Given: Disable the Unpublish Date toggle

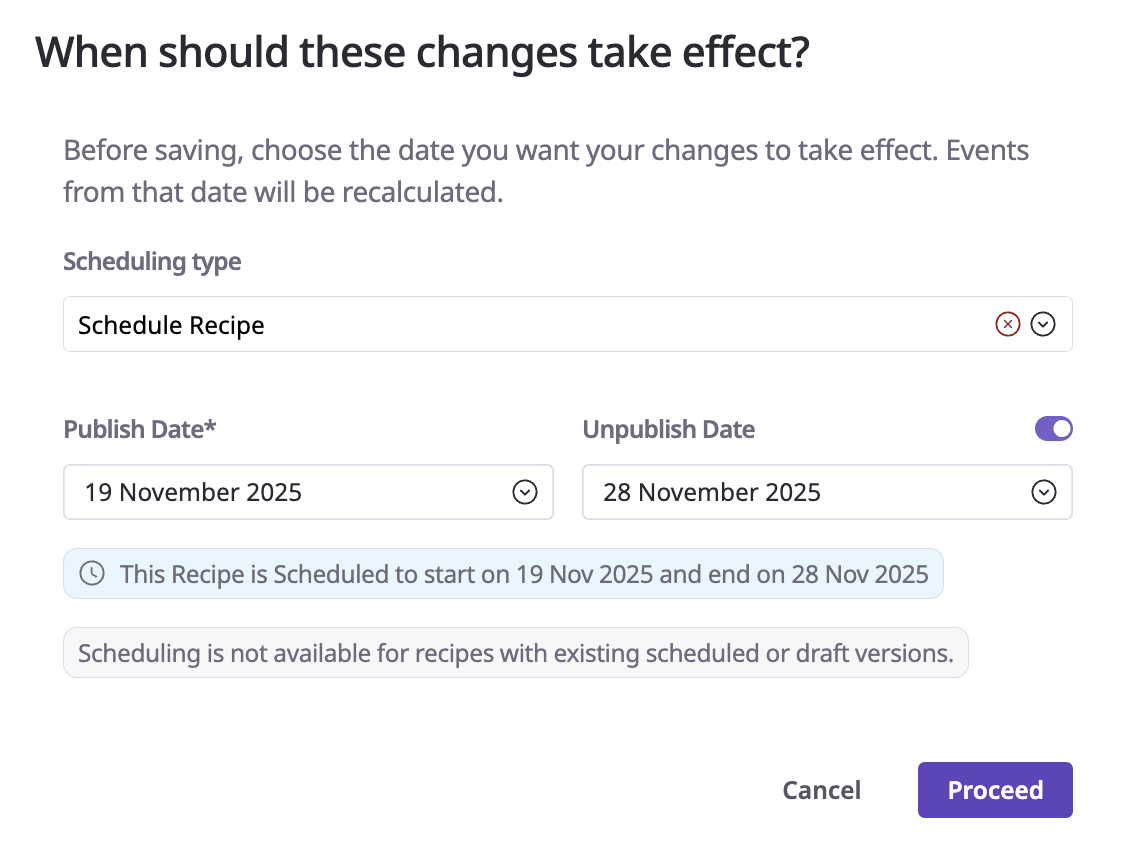Looking at the screenshot, I should point(1053,429).
